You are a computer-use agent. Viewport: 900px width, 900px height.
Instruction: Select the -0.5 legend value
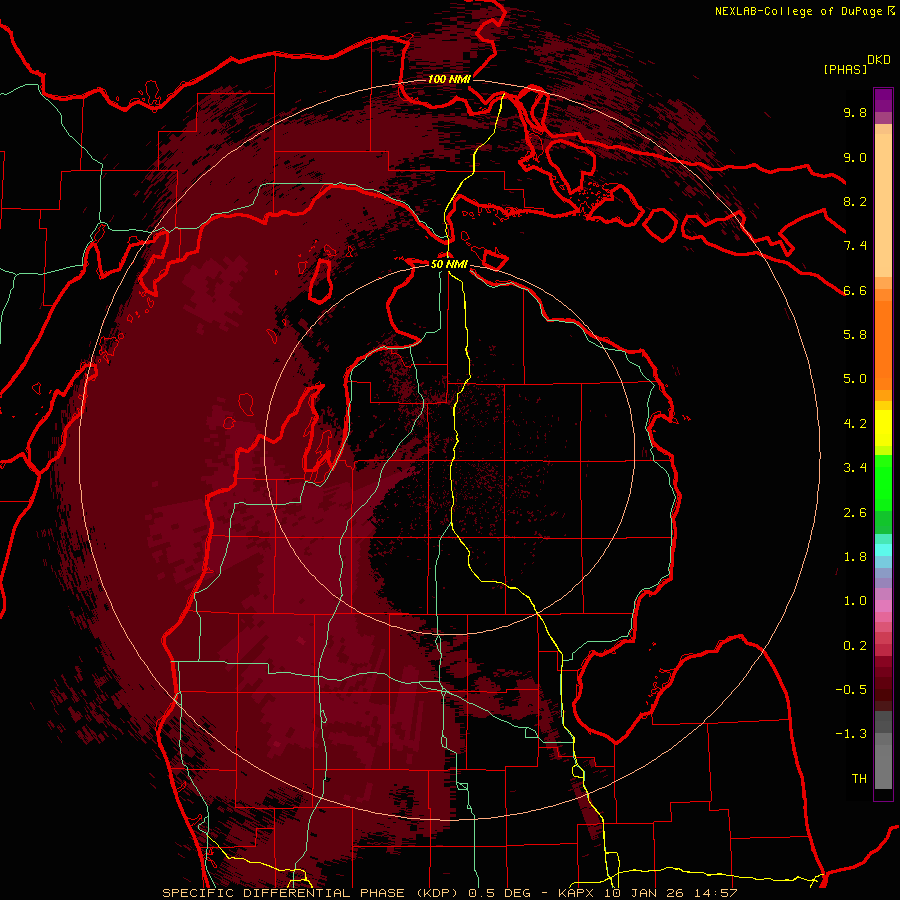[x=851, y=690]
